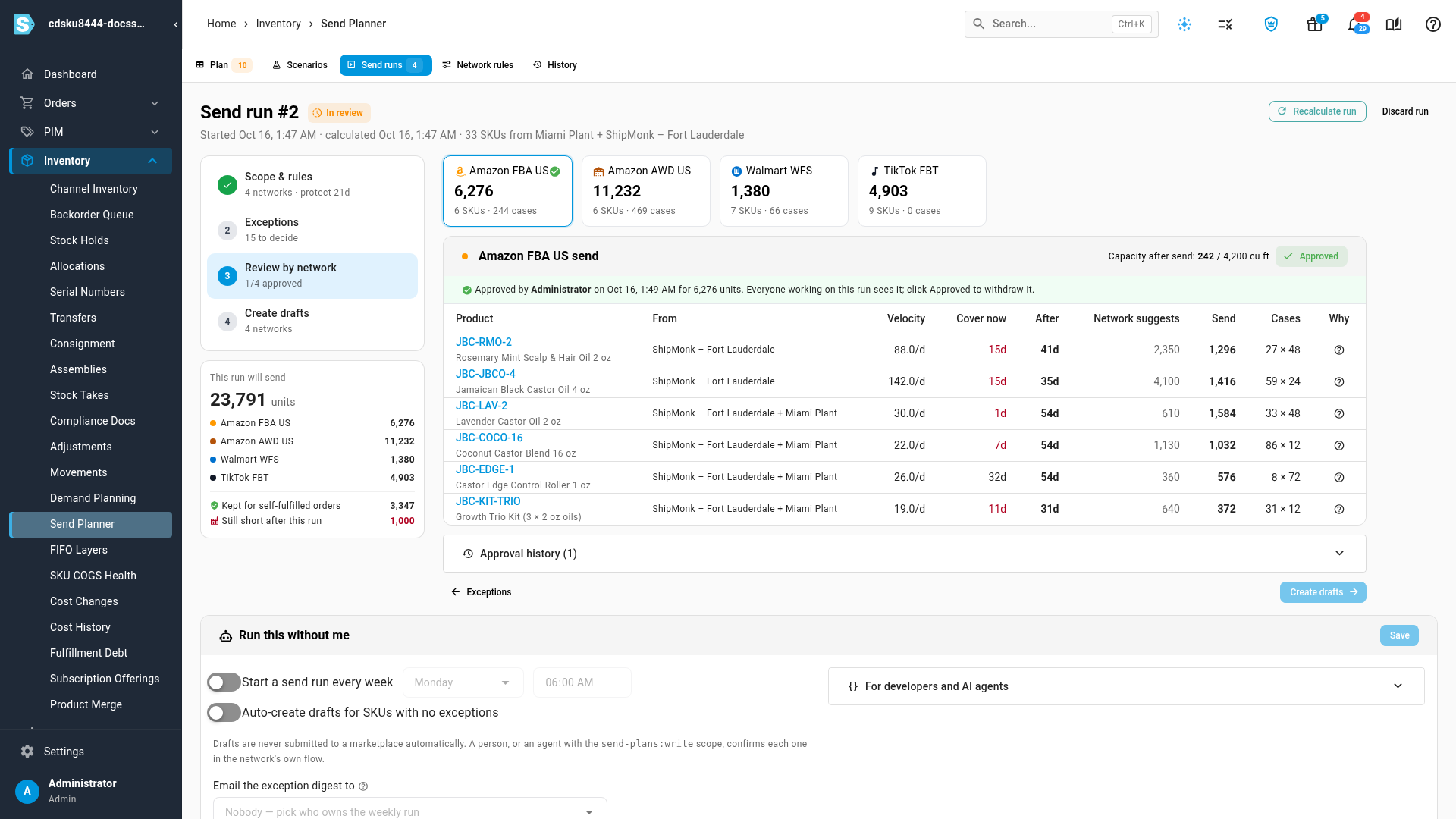Select the TikTok FBT network card

pyautogui.click(x=921, y=191)
